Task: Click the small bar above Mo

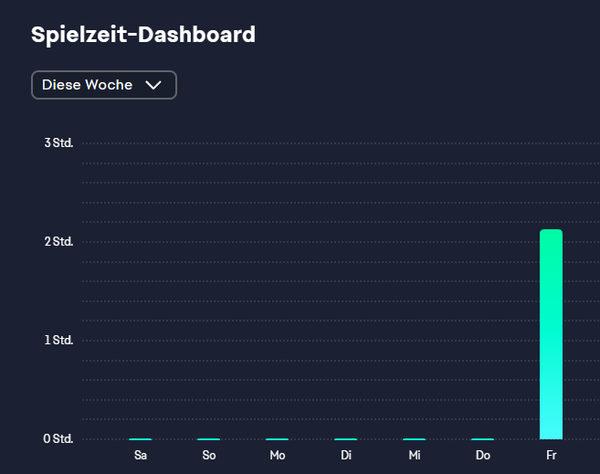Action: pos(277,439)
